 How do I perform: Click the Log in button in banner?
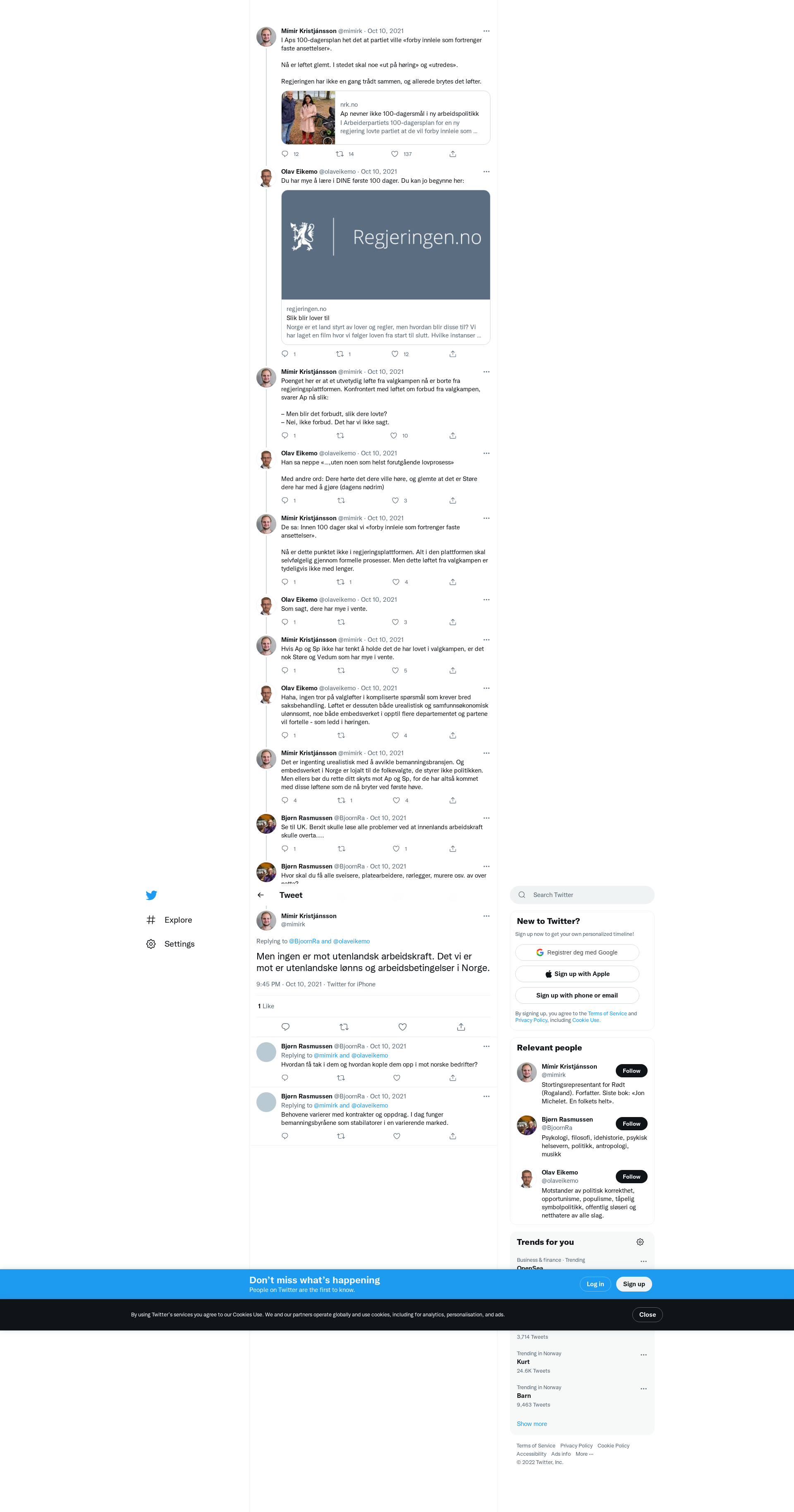point(595,1284)
